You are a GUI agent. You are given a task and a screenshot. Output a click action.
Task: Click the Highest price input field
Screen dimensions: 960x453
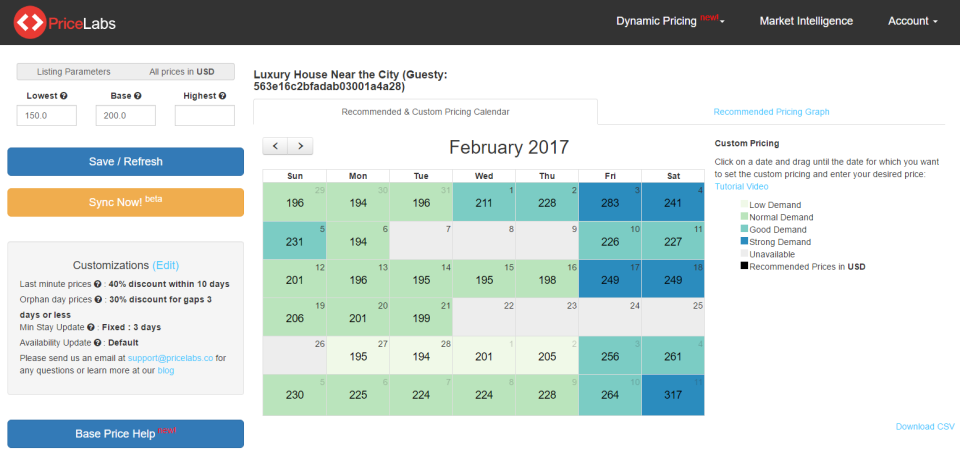(x=204, y=116)
